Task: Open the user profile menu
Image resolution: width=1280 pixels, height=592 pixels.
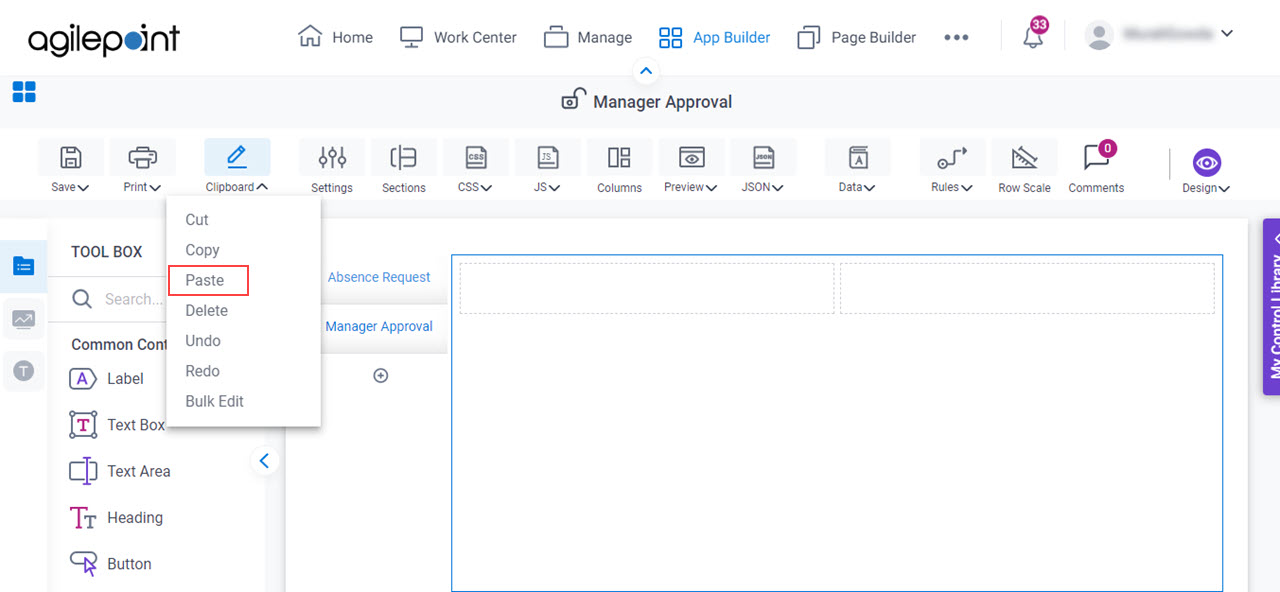Action: (1159, 35)
